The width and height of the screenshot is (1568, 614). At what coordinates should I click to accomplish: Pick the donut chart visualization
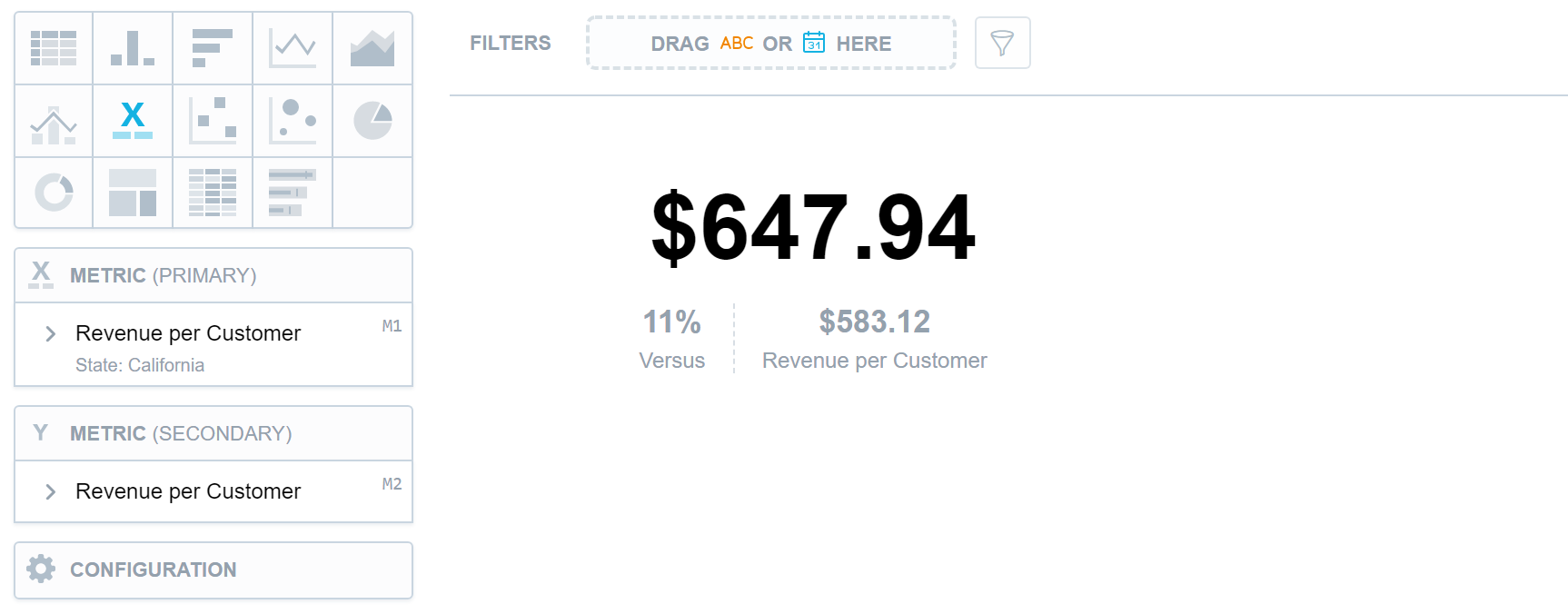coord(54,193)
